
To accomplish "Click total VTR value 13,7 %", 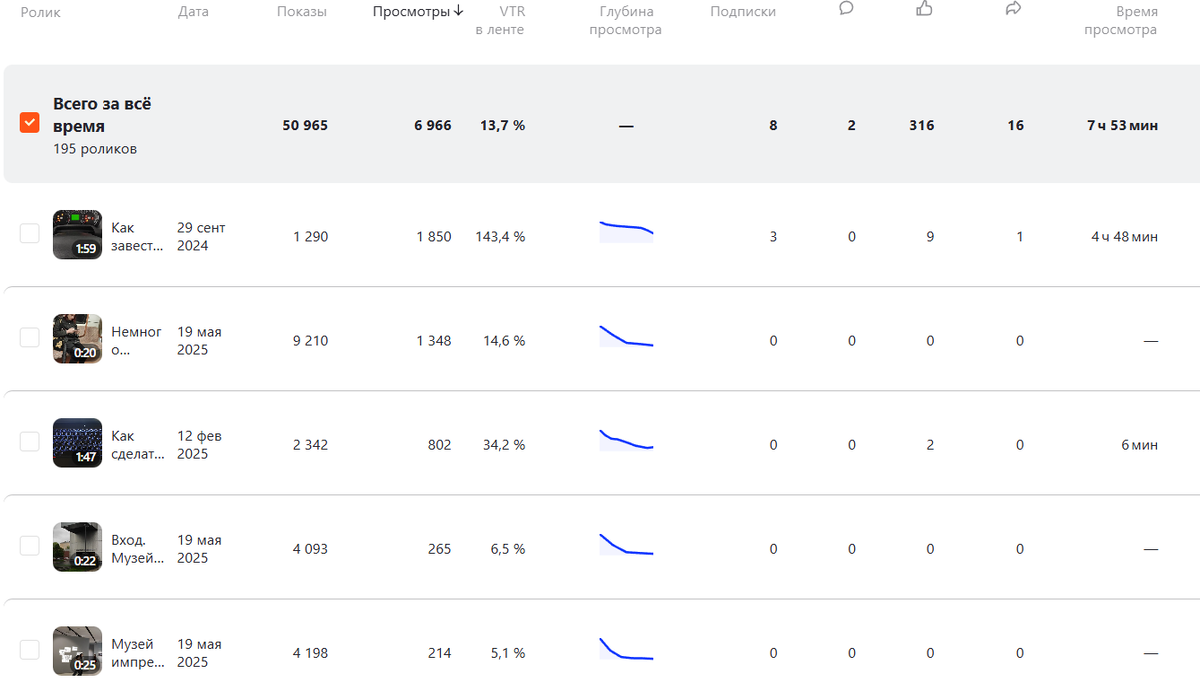I will click(x=502, y=125).
